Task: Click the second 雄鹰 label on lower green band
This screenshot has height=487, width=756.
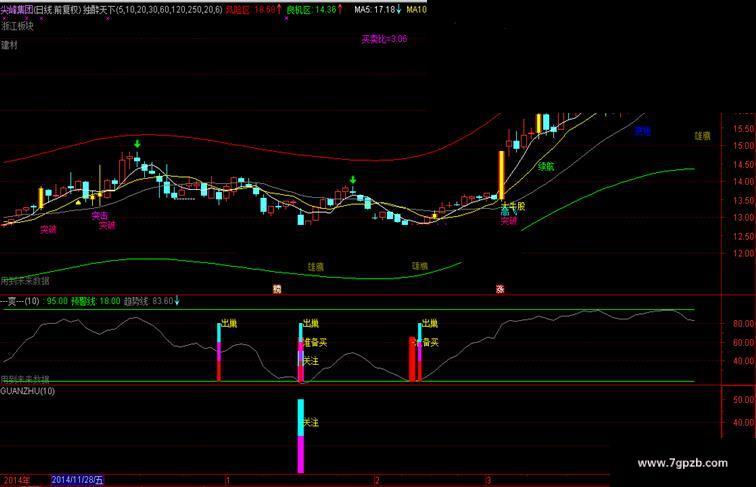Action: click(x=419, y=266)
